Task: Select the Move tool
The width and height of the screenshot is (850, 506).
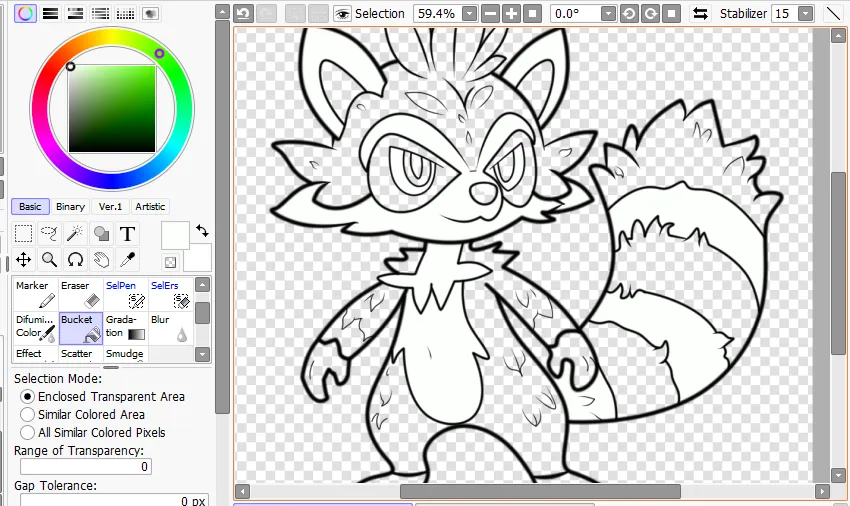Action: (x=23, y=260)
